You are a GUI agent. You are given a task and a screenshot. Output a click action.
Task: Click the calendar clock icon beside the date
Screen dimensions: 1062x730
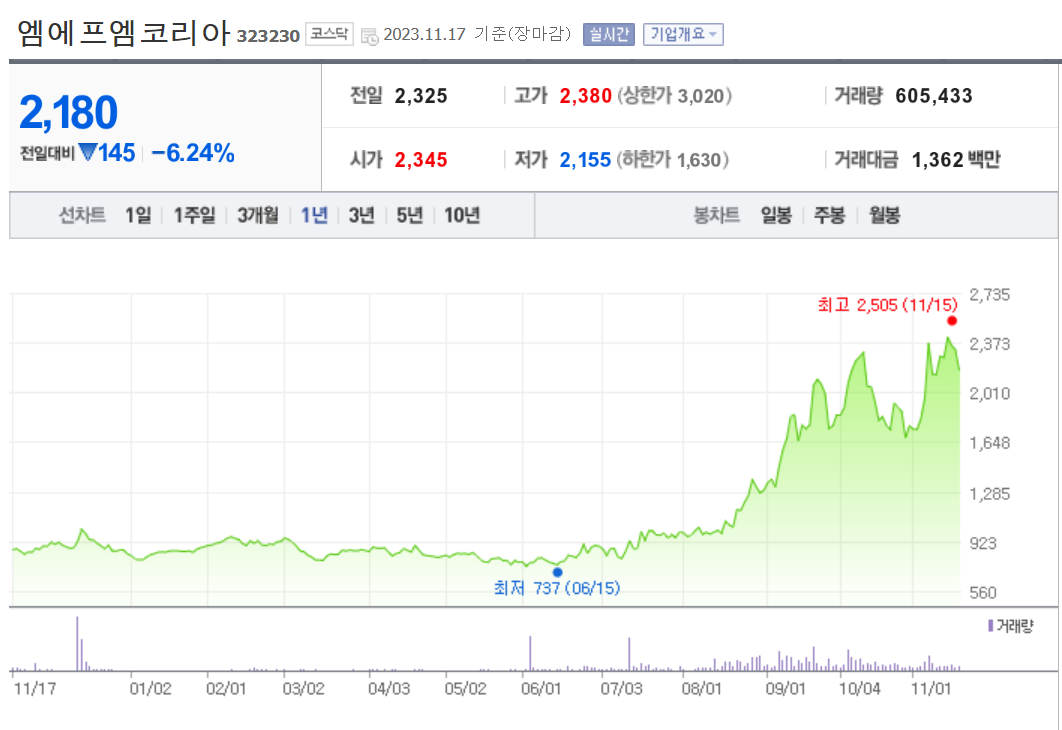click(370, 36)
